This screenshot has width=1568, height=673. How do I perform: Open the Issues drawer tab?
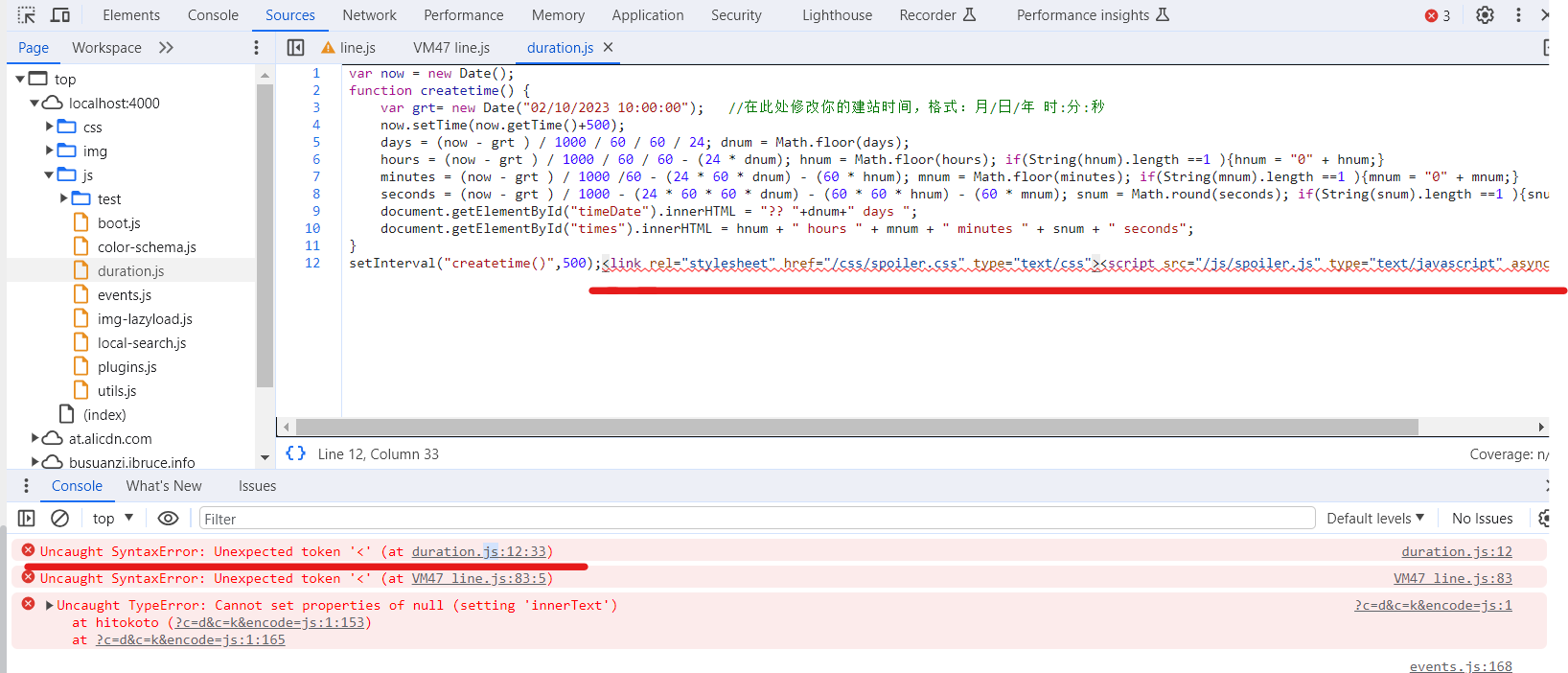point(257,486)
